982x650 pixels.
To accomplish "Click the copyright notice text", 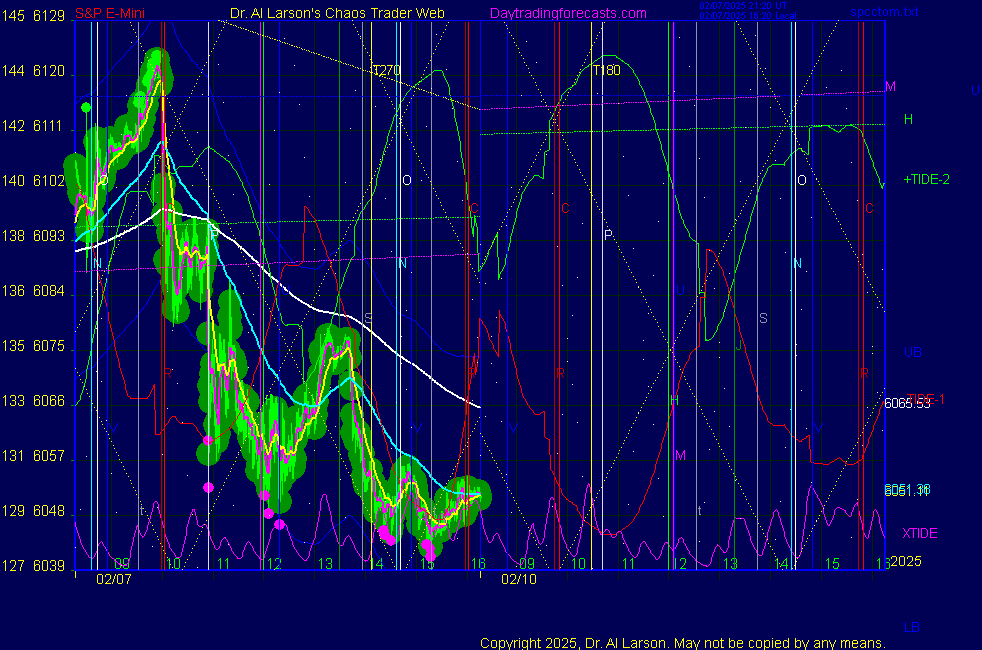I will click(682, 642).
